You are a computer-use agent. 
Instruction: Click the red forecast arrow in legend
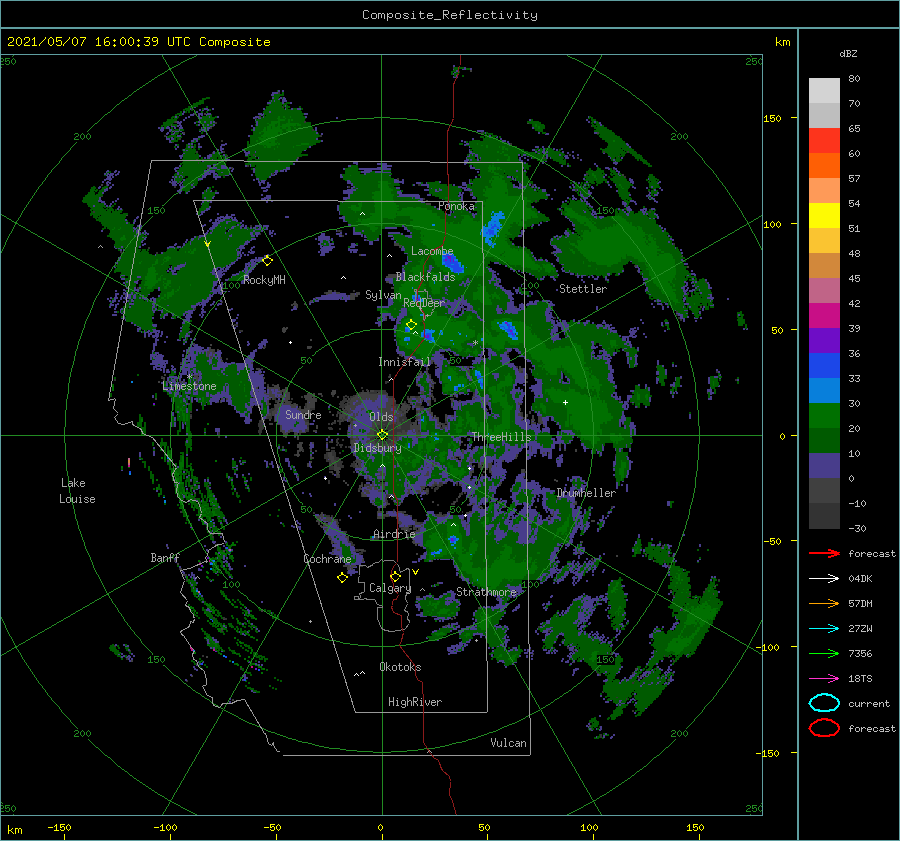tap(824, 553)
